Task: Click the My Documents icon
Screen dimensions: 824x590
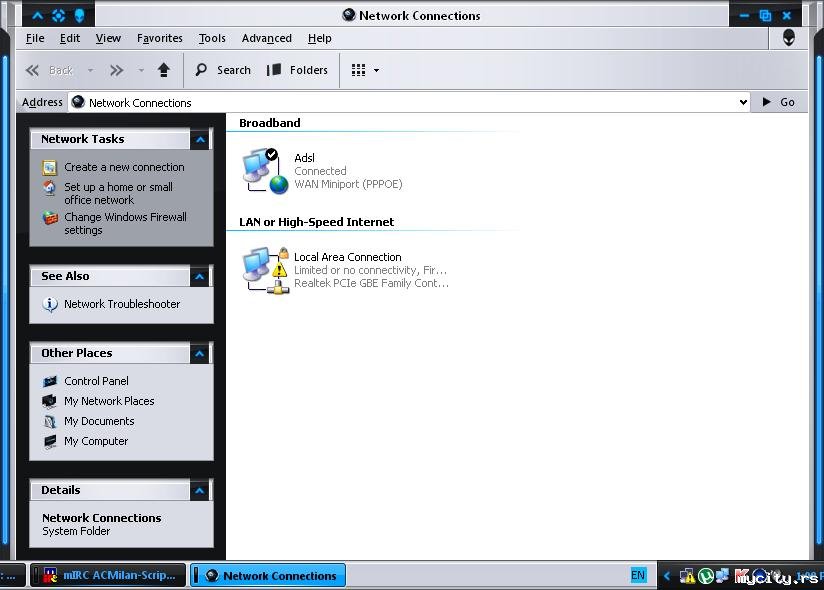Action: [49, 421]
